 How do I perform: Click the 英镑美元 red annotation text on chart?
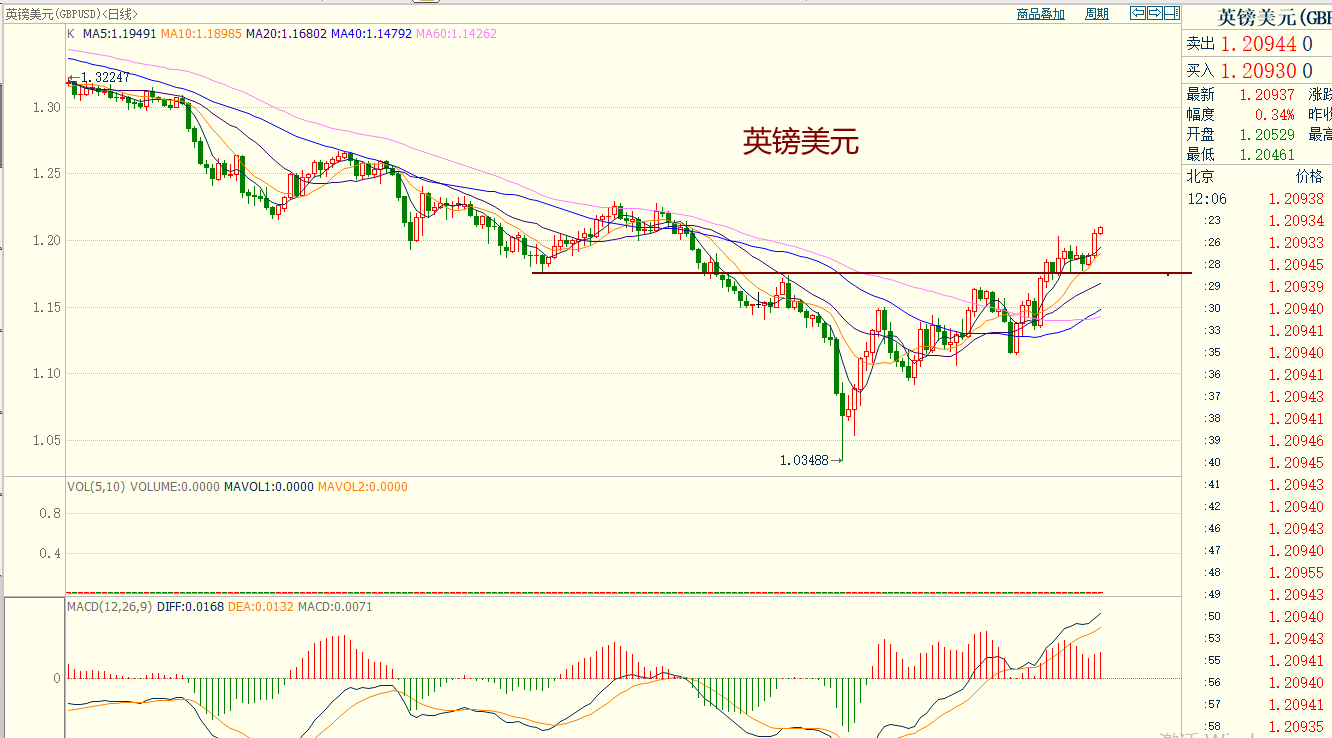tap(800, 142)
